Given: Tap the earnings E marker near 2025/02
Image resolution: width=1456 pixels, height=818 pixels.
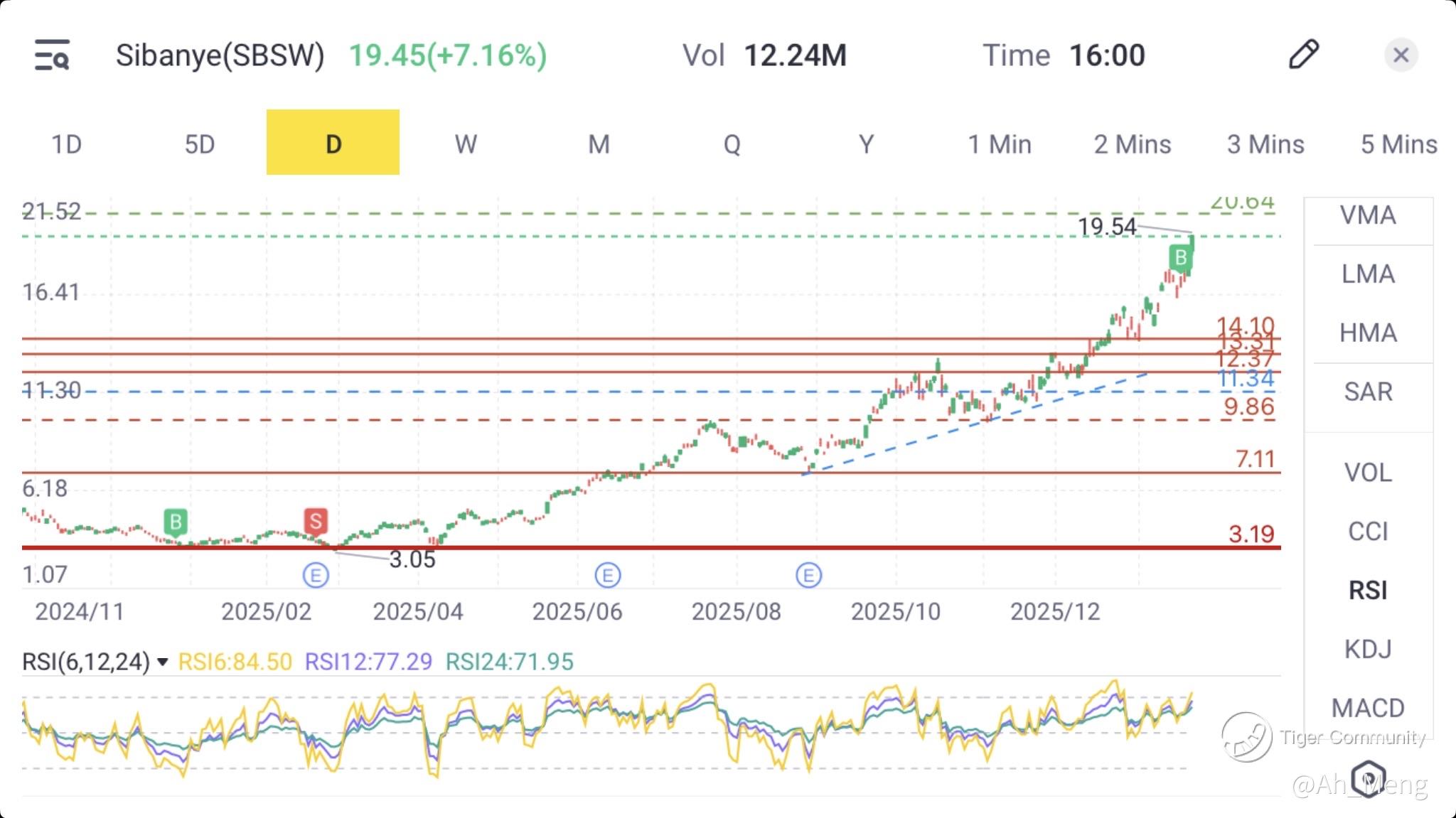Looking at the screenshot, I should pyautogui.click(x=316, y=575).
